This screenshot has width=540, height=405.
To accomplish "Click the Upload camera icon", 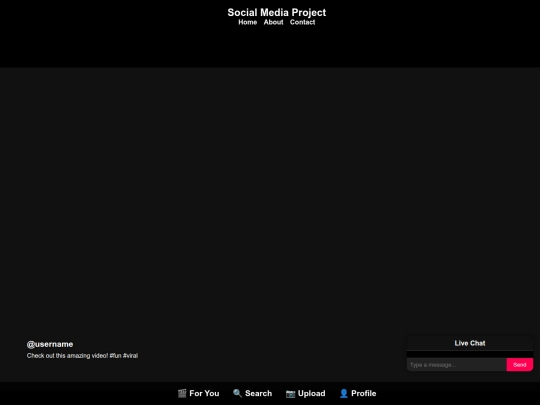I will (290, 393).
